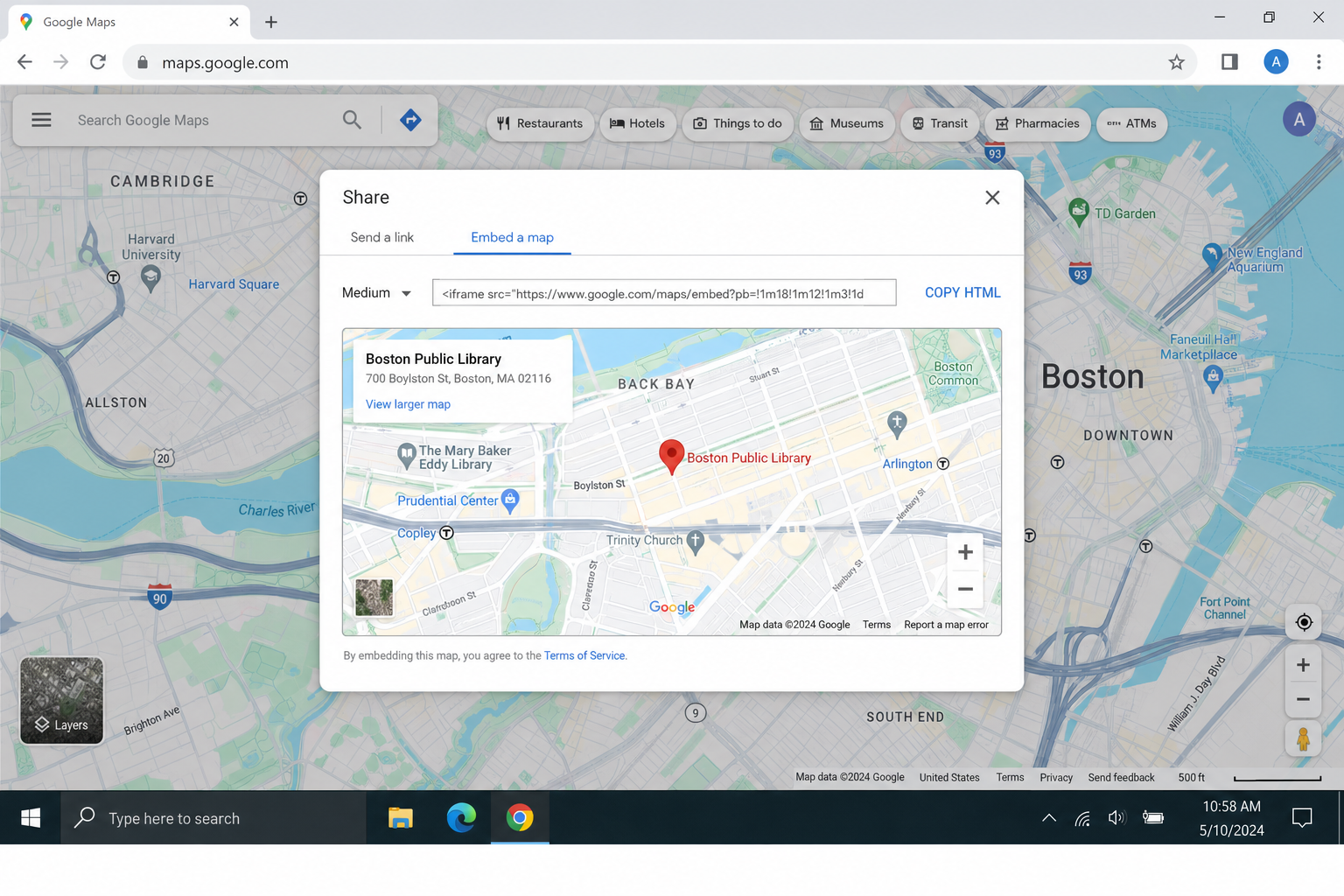Select the Museums chip
This screenshot has width=1344, height=896.
point(846,123)
